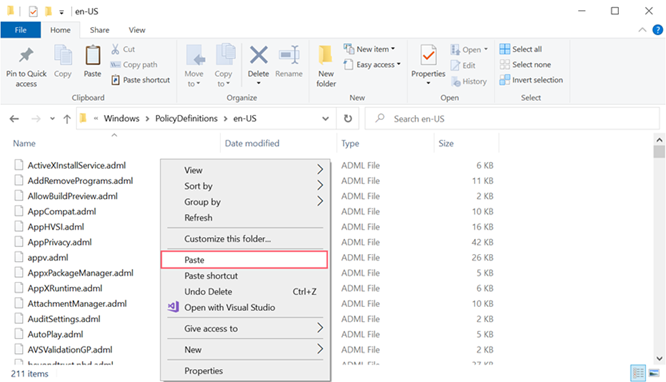
Task: Expand address bar history chevron
Action: point(325,119)
